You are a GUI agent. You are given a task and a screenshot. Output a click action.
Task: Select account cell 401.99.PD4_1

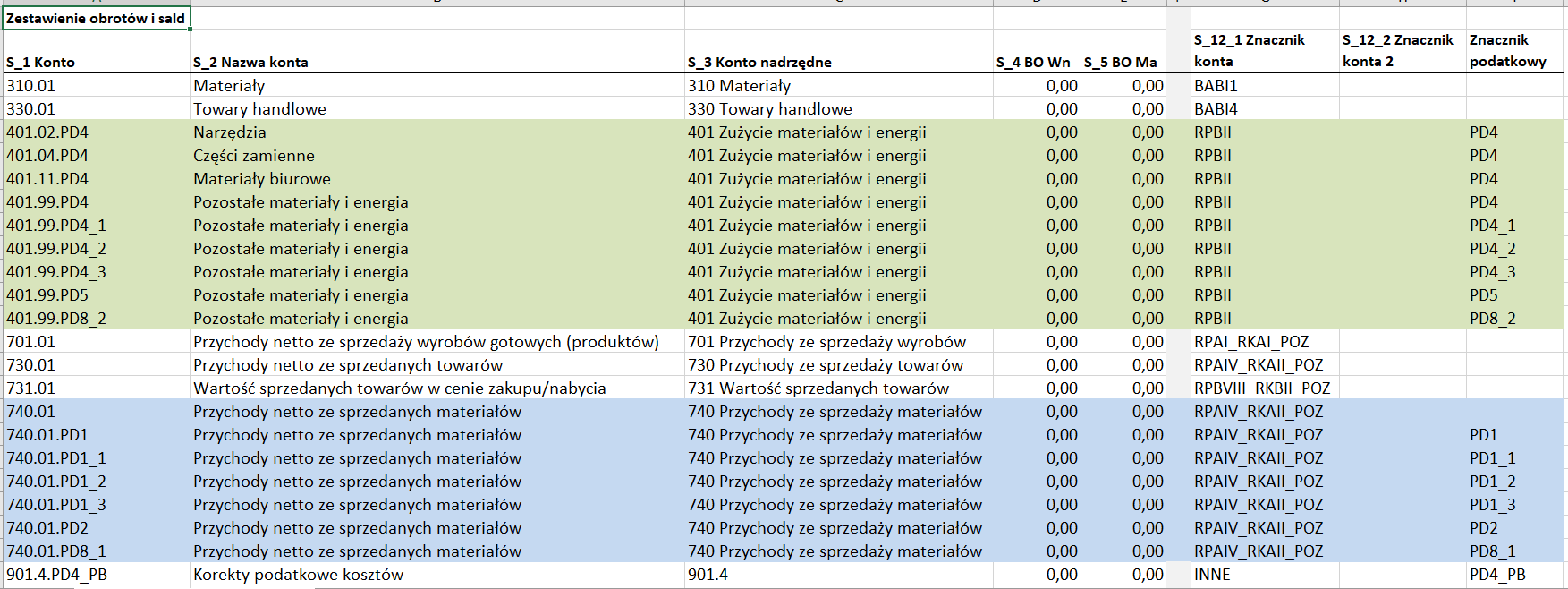[x=96, y=225]
